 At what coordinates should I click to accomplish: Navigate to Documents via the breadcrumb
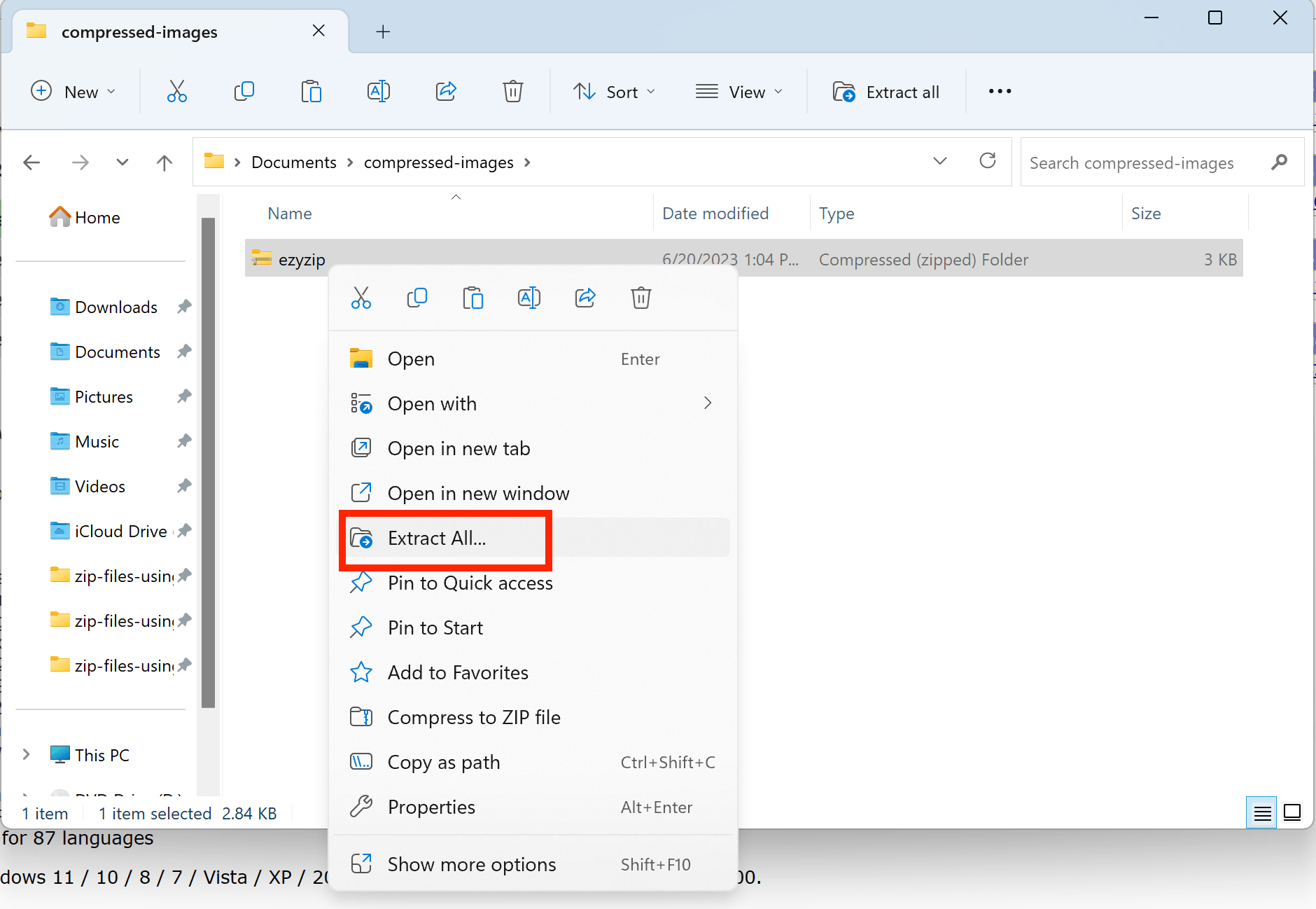pos(293,162)
